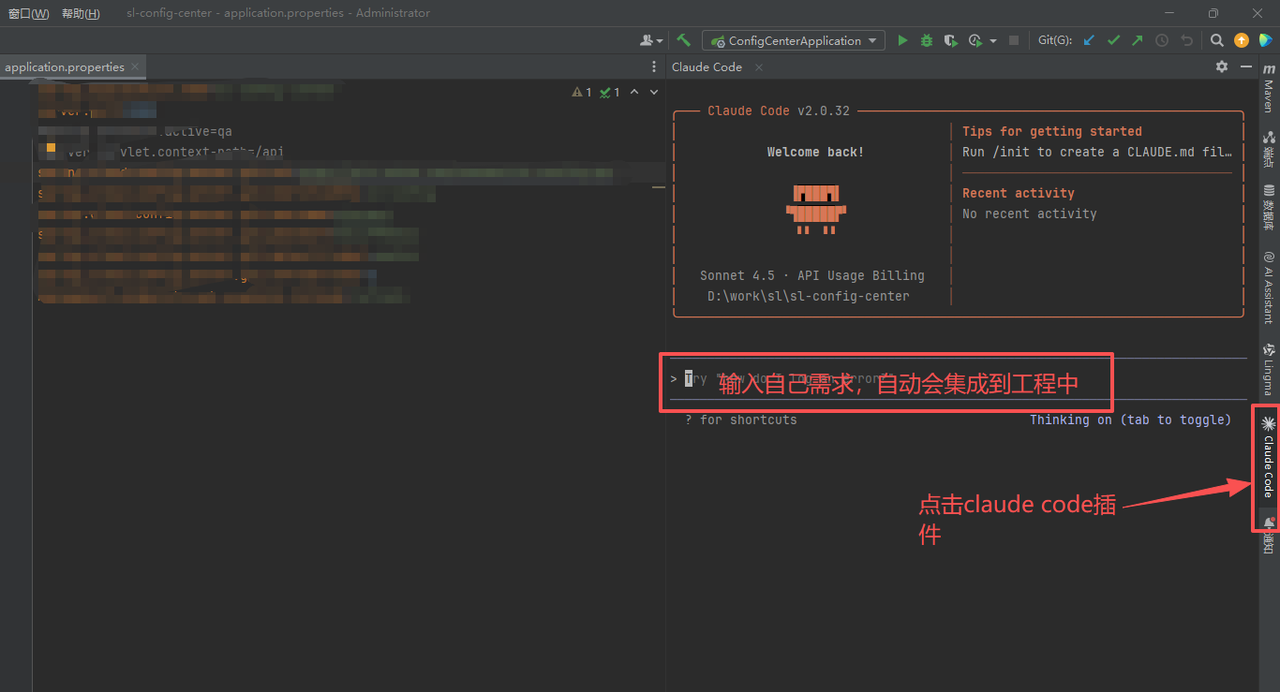Open Search Everywhere magnifier icon
Viewport: 1280px width, 692px height.
pyautogui.click(x=1217, y=41)
